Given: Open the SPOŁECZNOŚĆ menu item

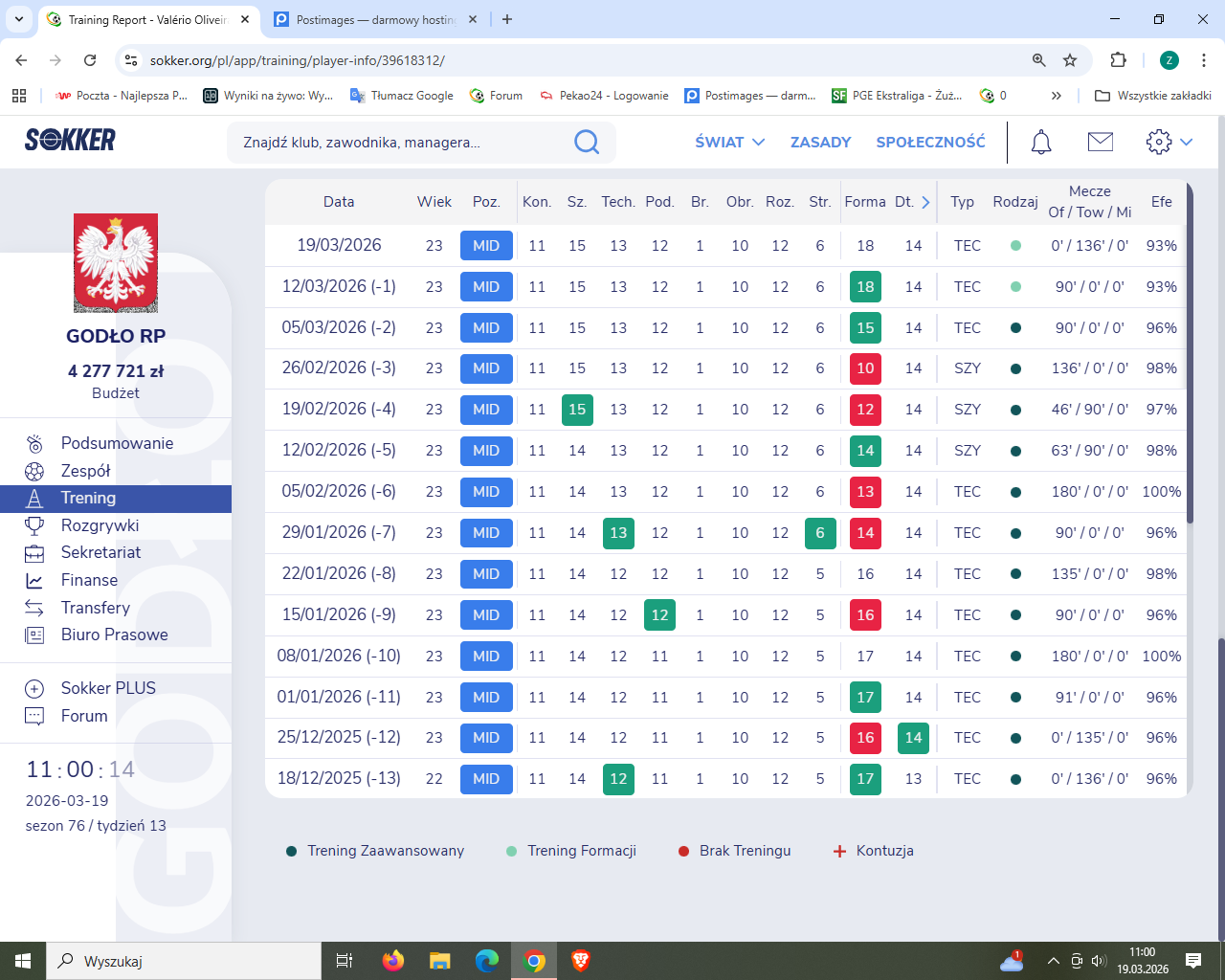Looking at the screenshot, I should coord(930,142).
